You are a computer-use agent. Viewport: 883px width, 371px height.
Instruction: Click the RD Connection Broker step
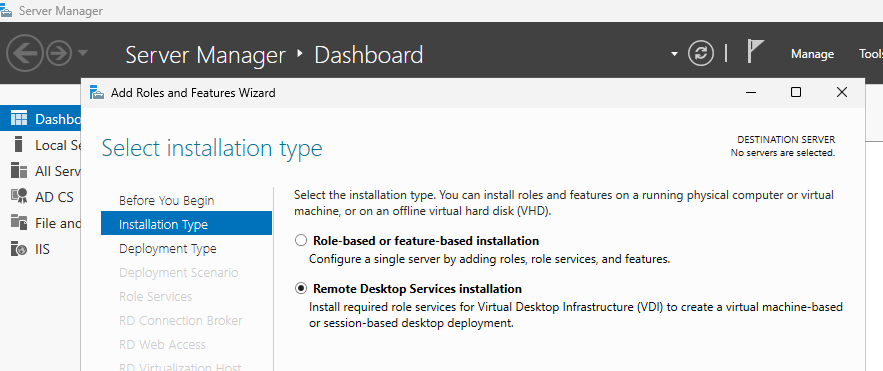181,320
